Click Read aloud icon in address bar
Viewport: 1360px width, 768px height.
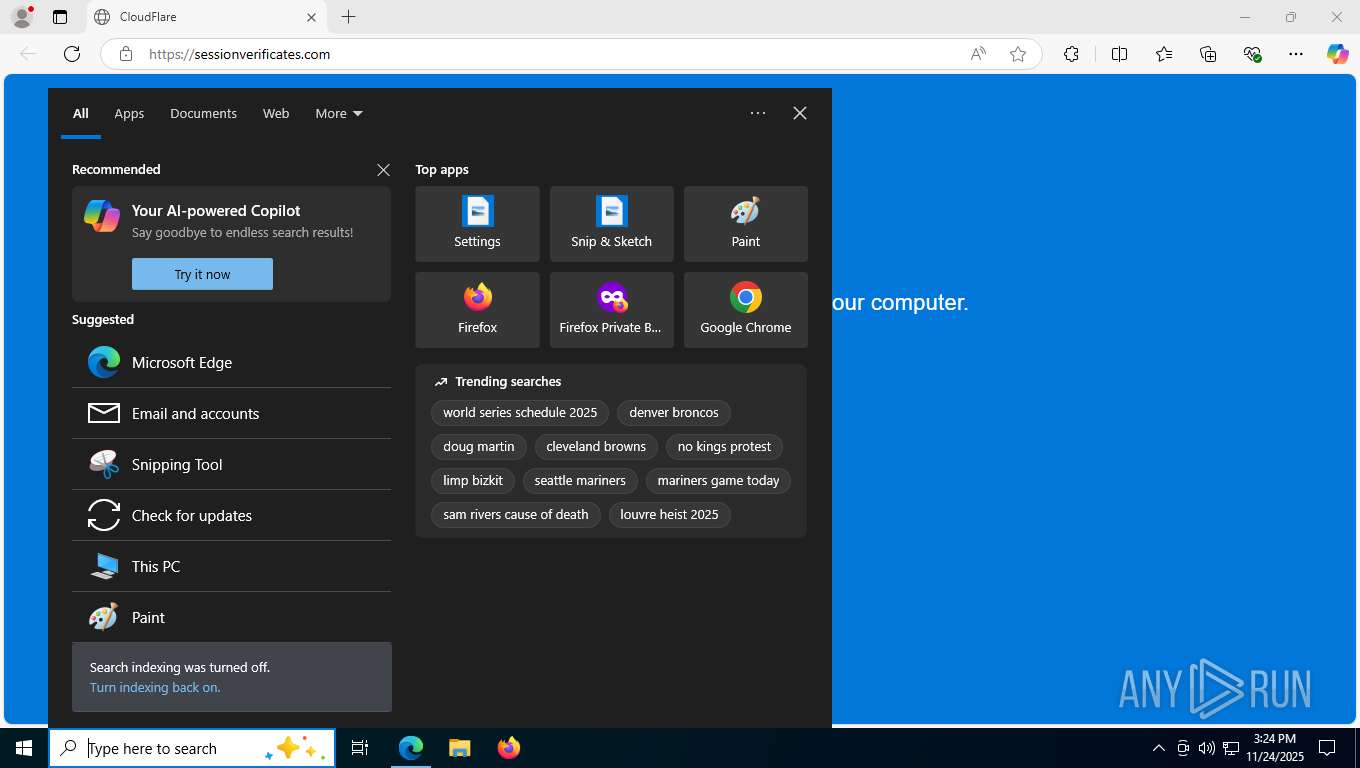978,54
